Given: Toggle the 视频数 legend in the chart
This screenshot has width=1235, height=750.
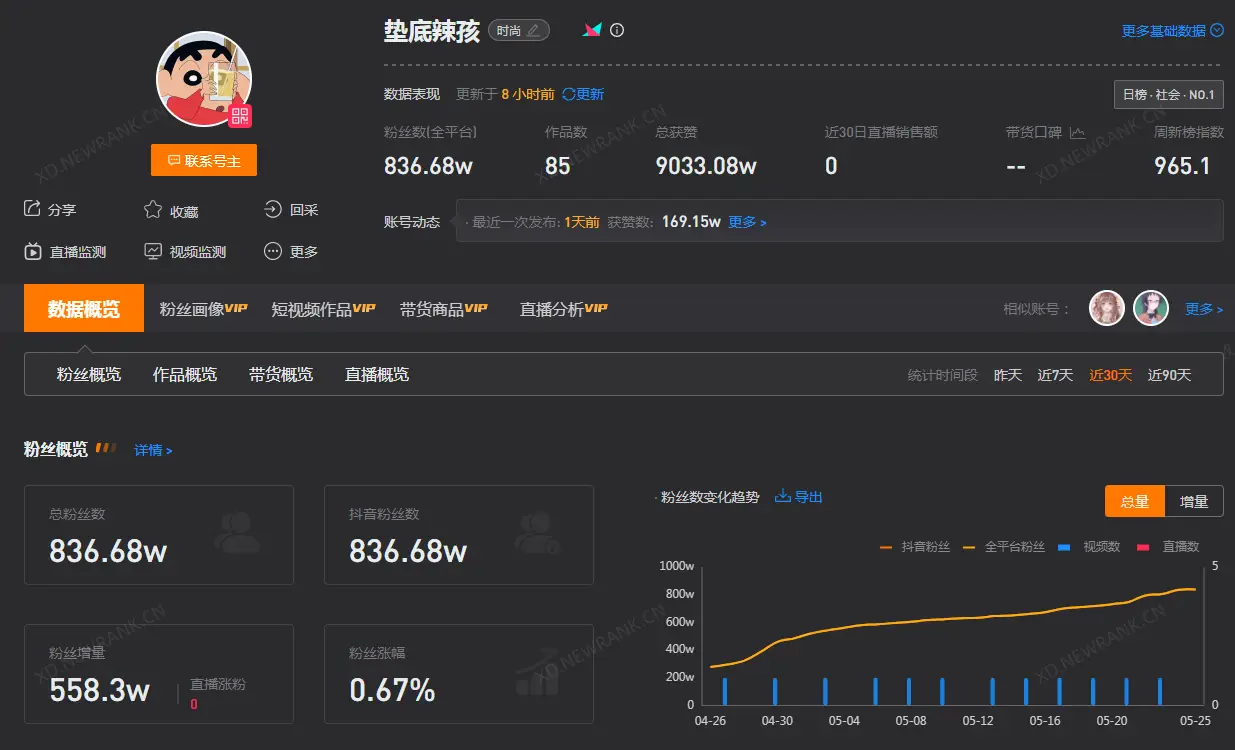Looking at the screenshot, I should (1100, 547).
